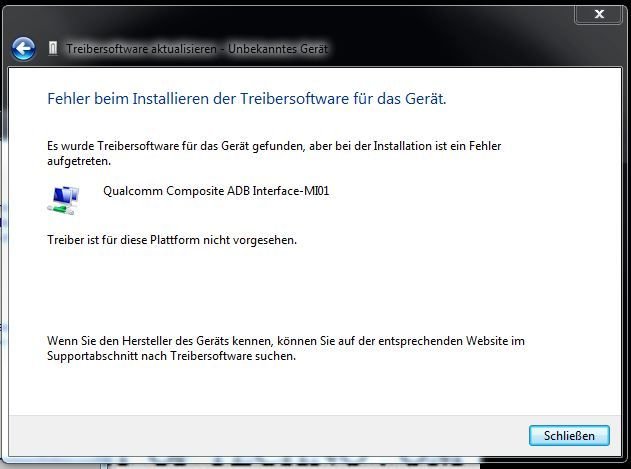This screenshot has height=469, width=631.
Task: Click the 'Es wurde Treibersoftware' message paragraph
Action: [274, 153]
